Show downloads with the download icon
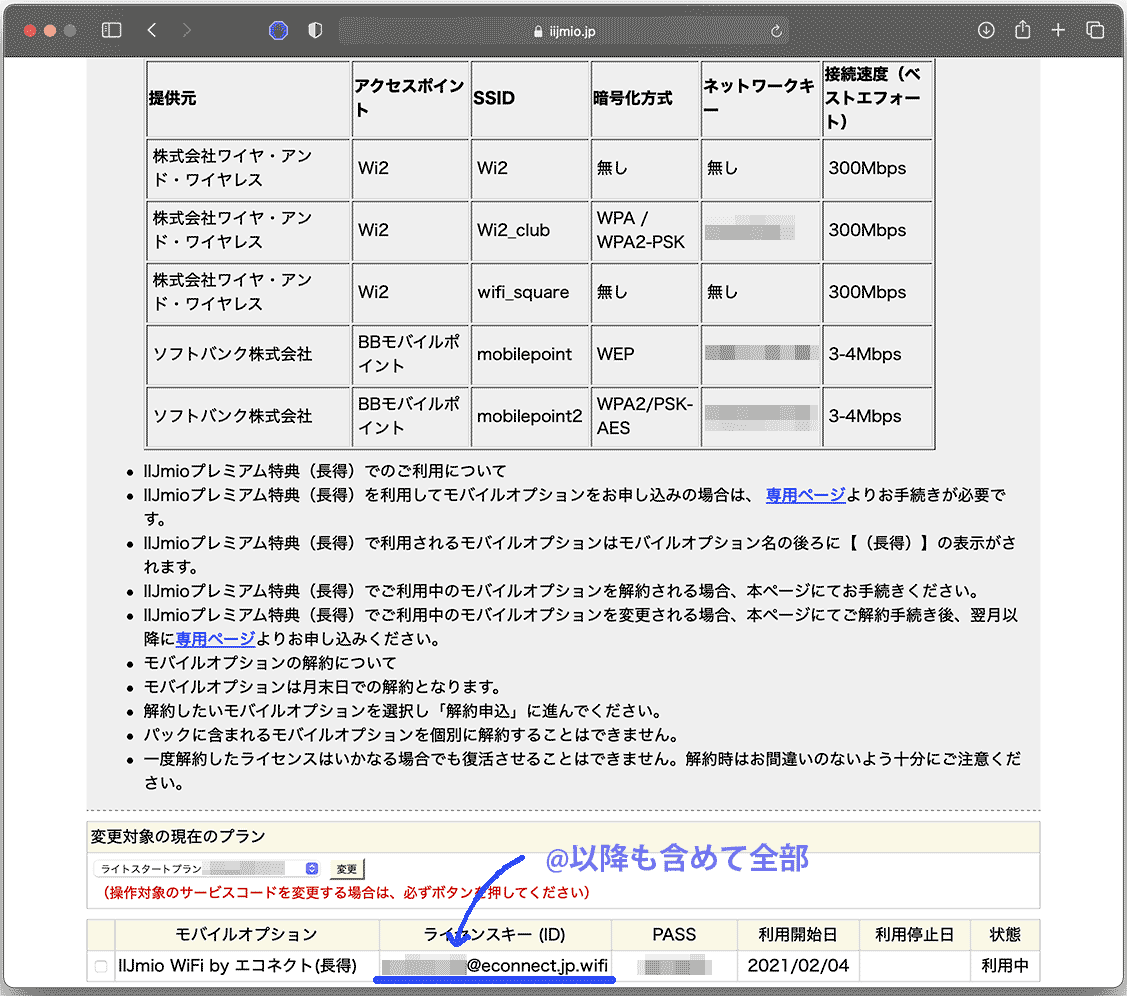 coord(986,30)
